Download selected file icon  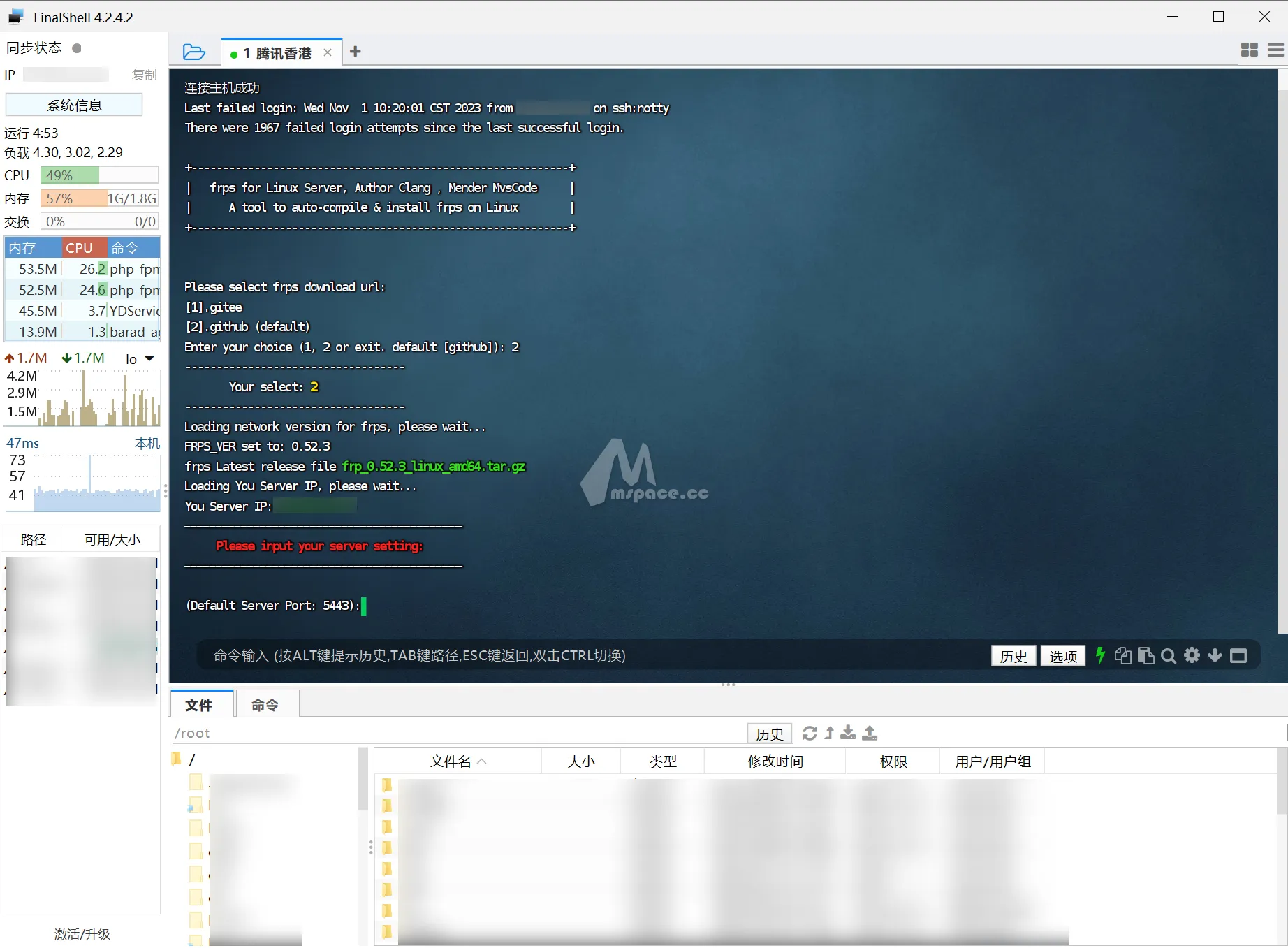pyautogui.click(x=848, y=733)
